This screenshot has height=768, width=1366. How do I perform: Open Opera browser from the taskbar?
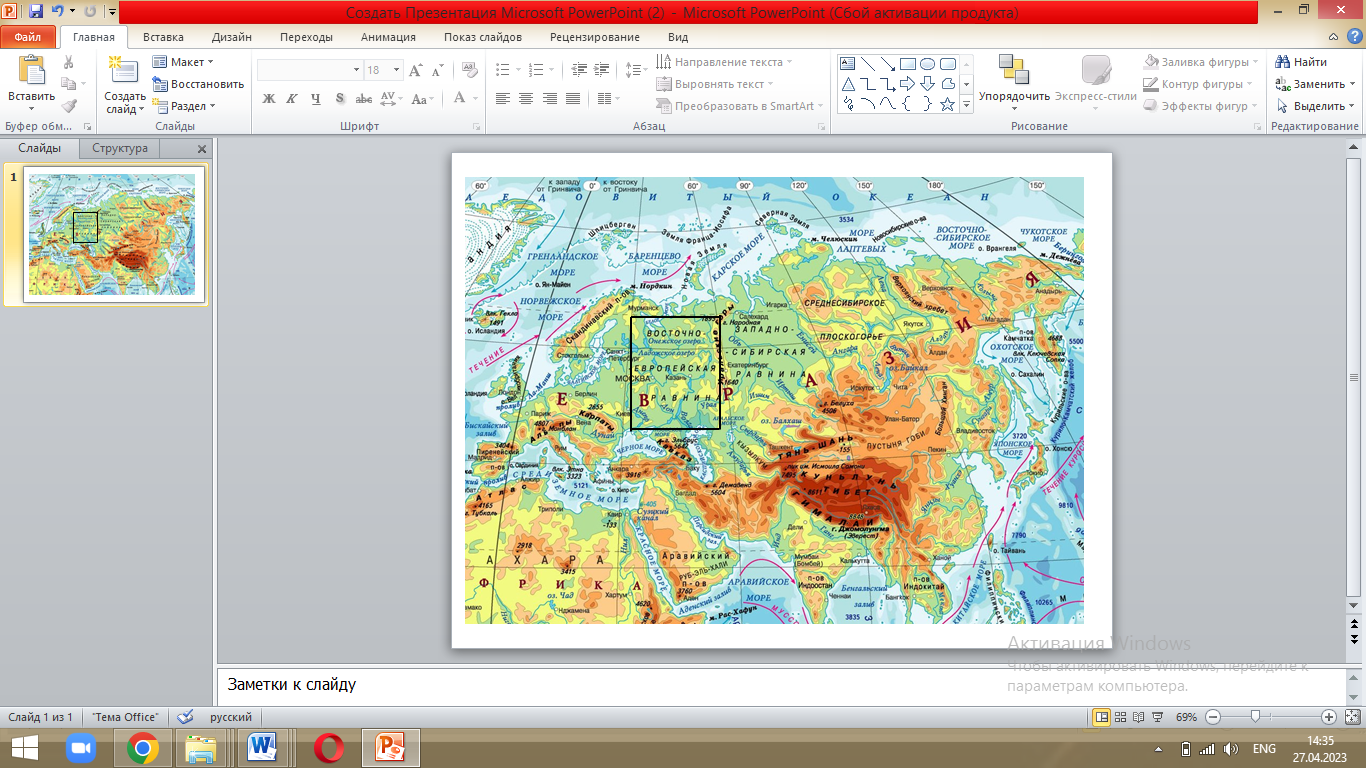click(x=328, y=748)
